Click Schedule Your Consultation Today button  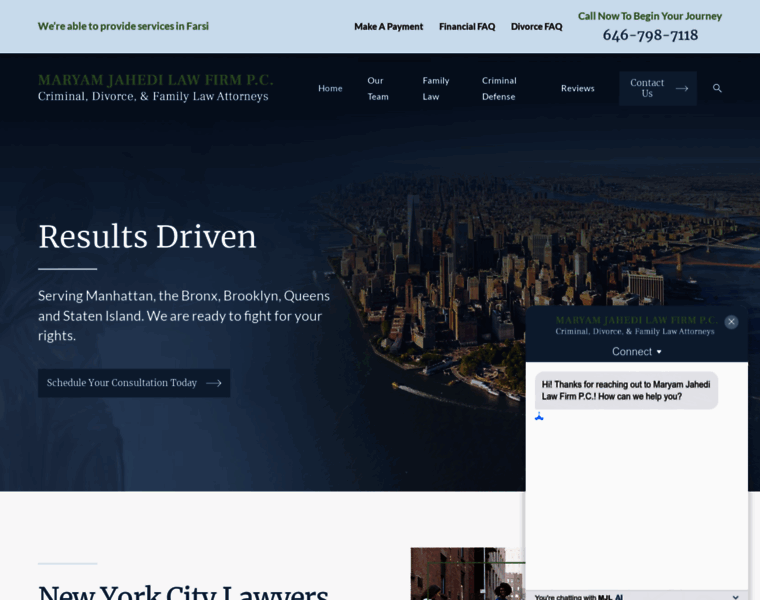134,383
